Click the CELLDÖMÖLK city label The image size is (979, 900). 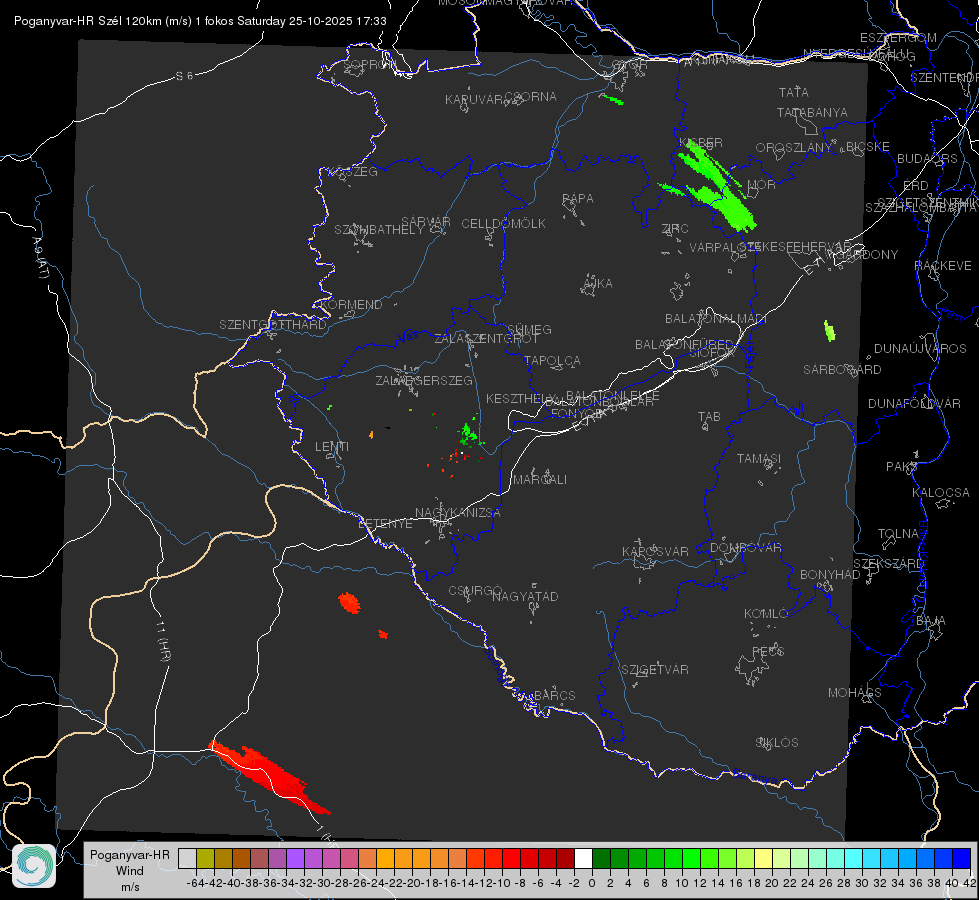[x=503, y=224]
